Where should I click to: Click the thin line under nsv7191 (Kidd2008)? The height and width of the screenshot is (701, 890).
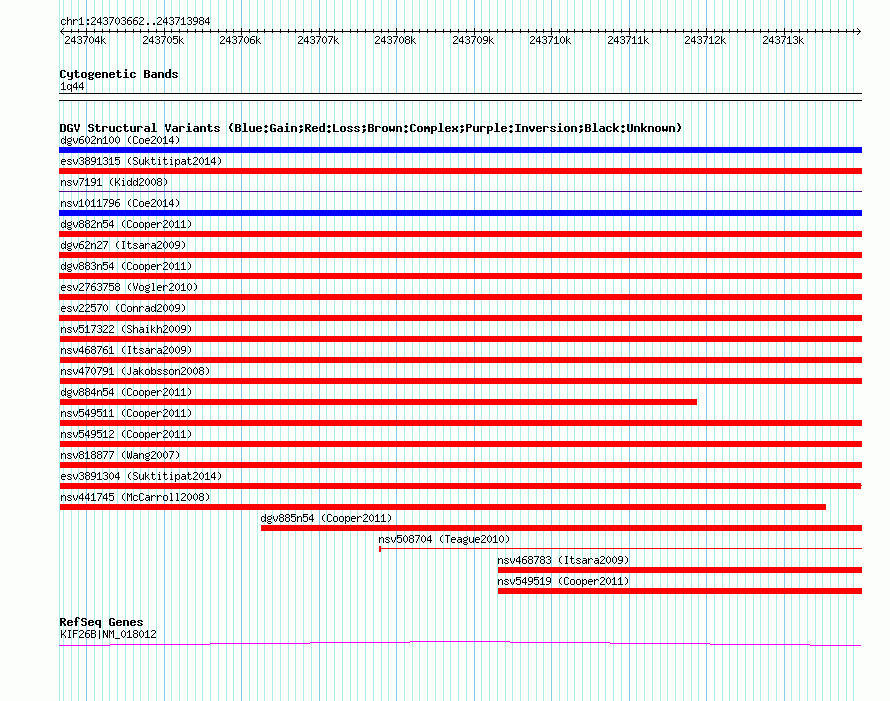460,191
